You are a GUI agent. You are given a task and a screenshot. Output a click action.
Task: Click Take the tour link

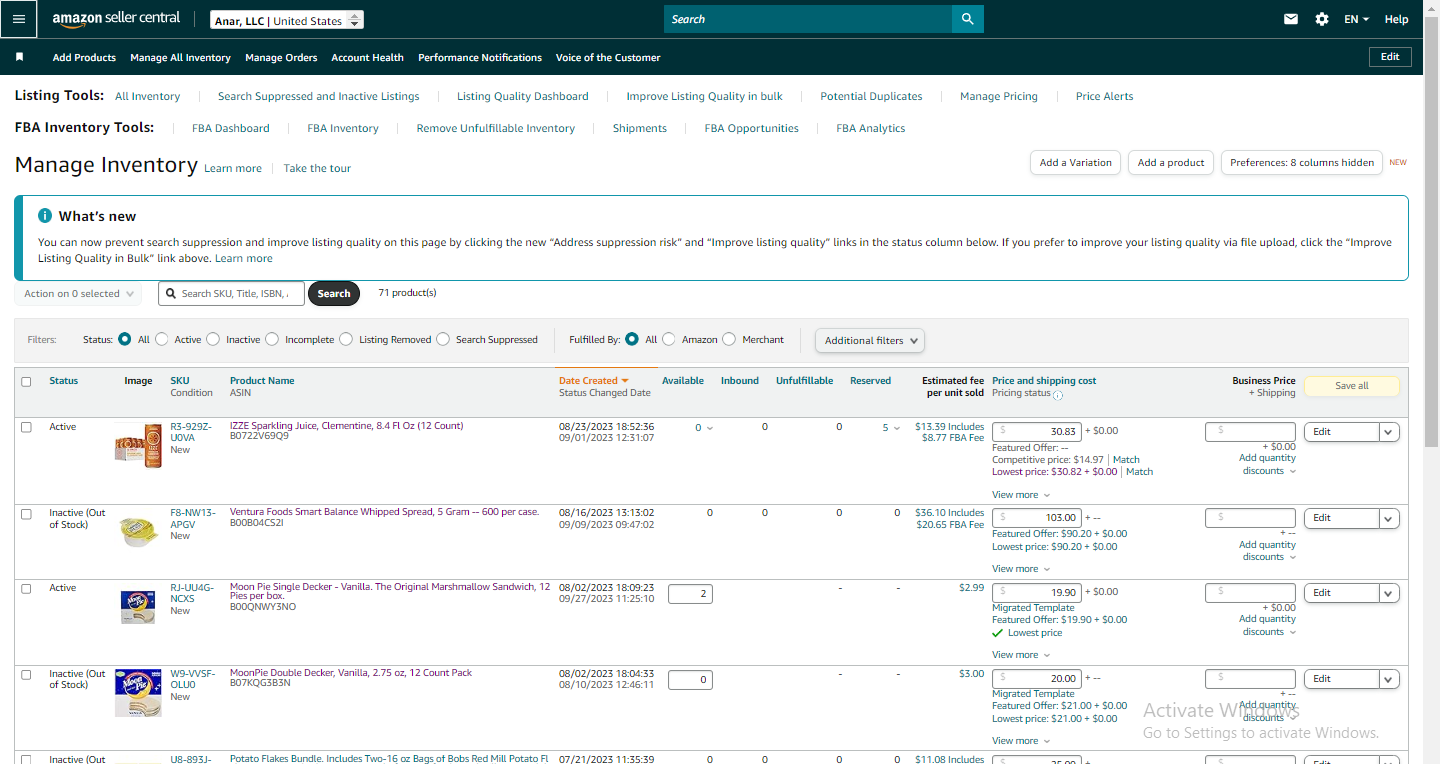click(x=317, y=169)
